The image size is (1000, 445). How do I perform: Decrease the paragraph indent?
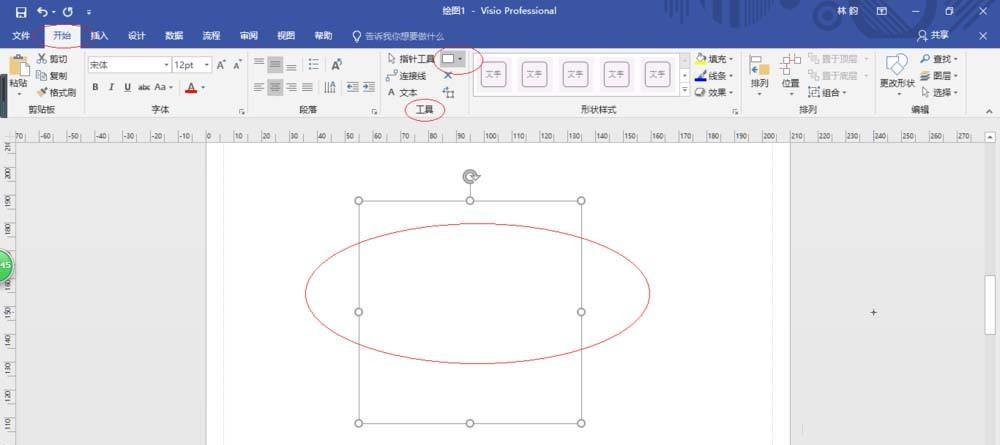(352, 87)
